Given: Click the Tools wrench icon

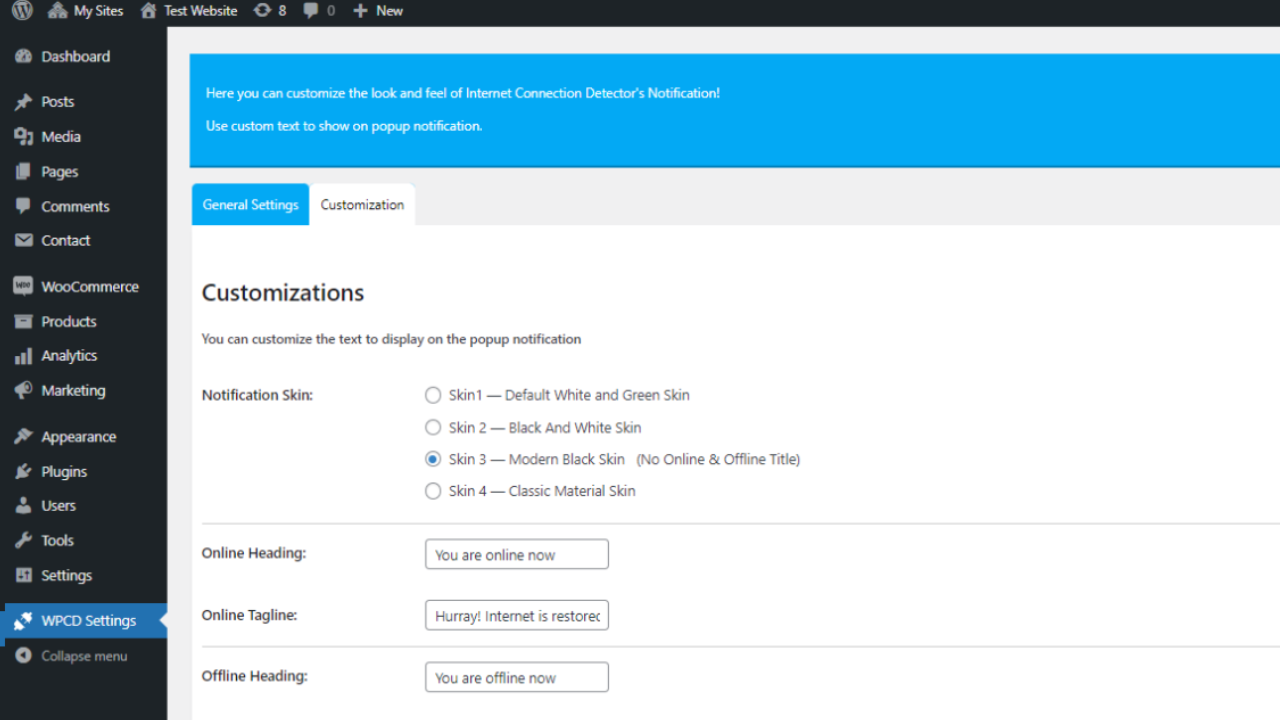Looking at the screenshot, I should tap(24, 541).
